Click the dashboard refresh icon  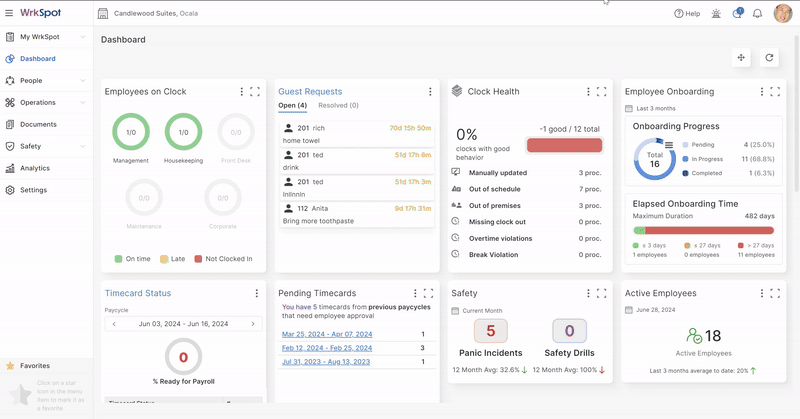pyautogui.click(x=769, y=58)
